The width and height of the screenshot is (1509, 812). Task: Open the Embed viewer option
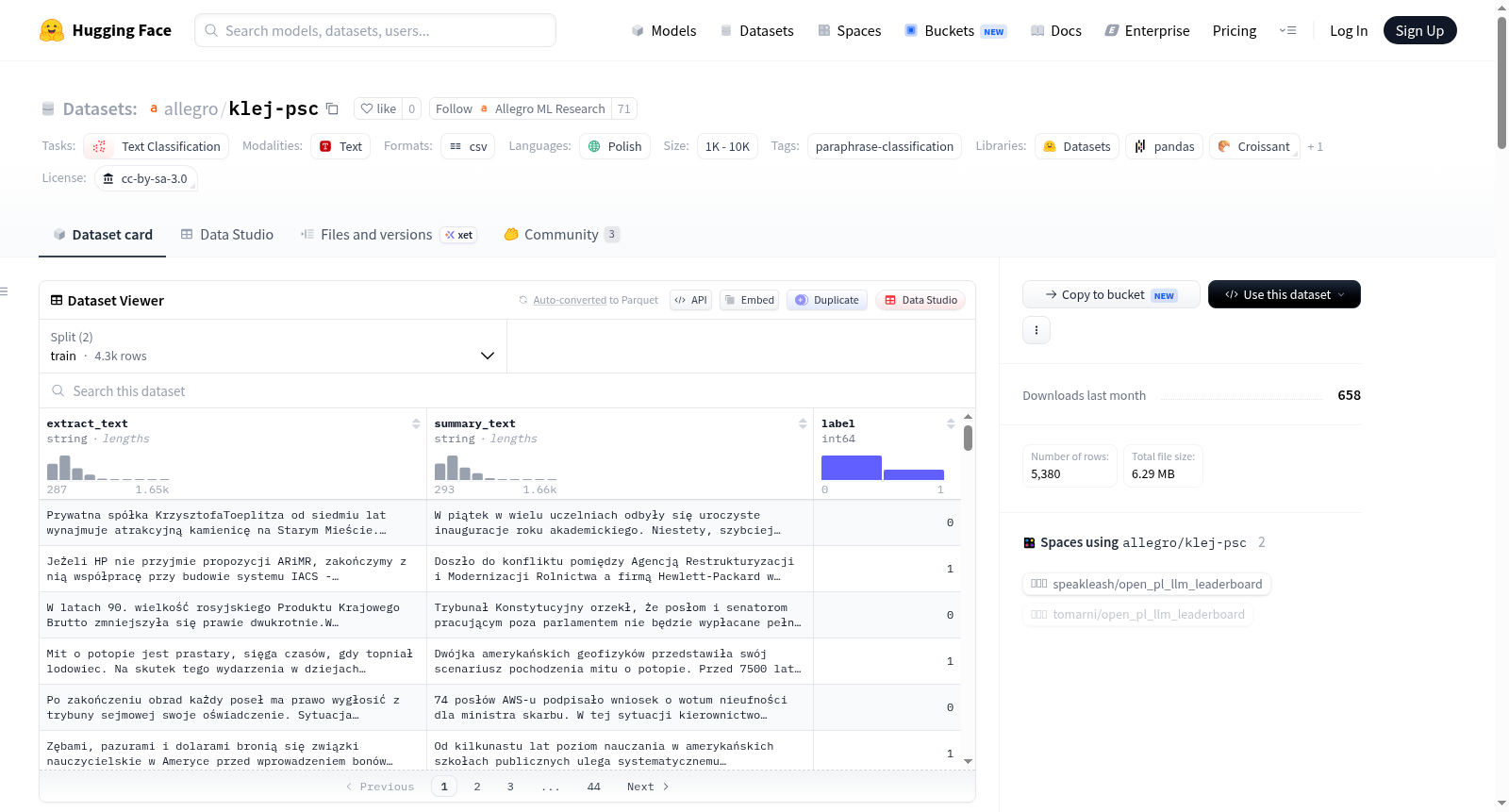click(749, 300)
